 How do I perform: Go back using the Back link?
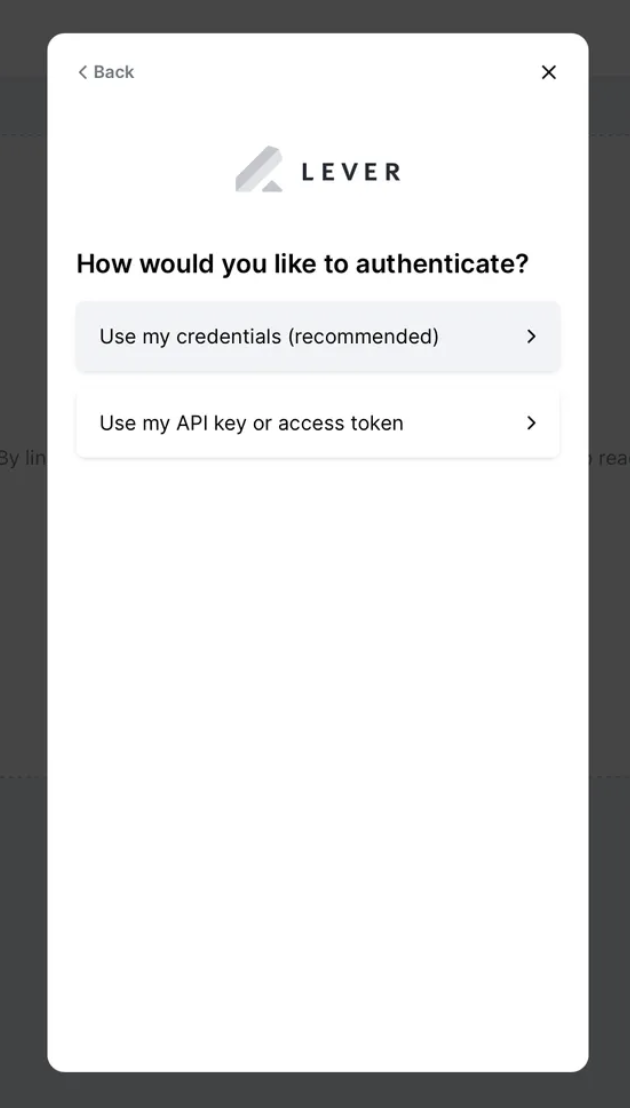tap(106, 72)
